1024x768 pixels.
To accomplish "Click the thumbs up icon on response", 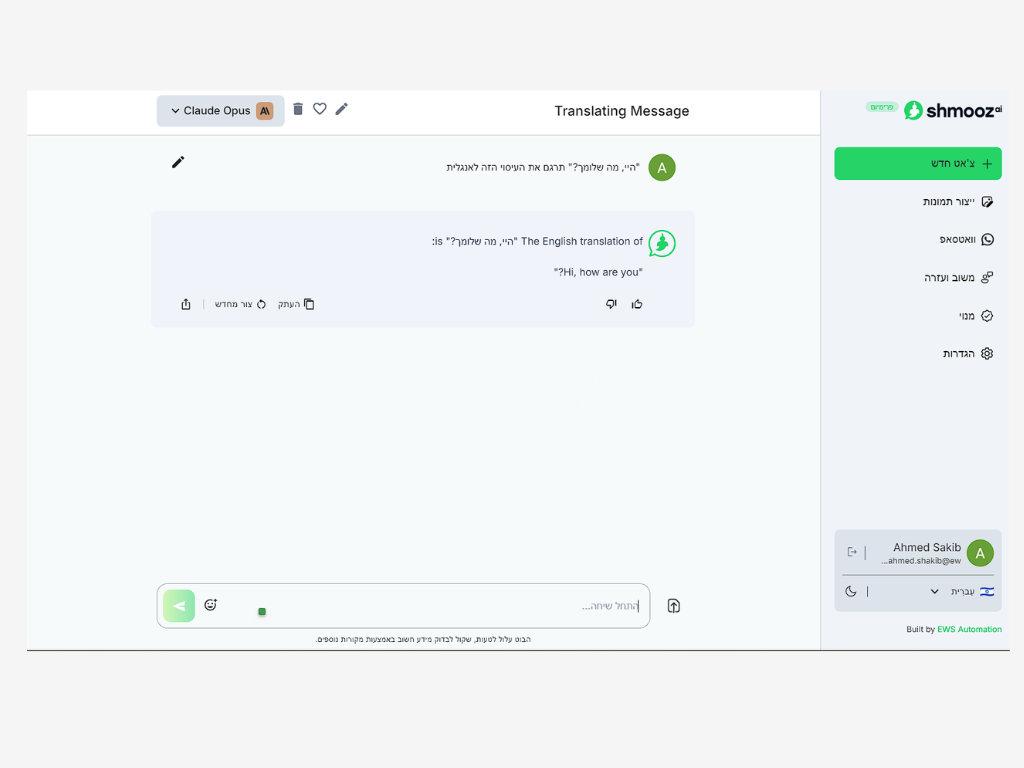I will pyautogui.click(x=637, y=304).
